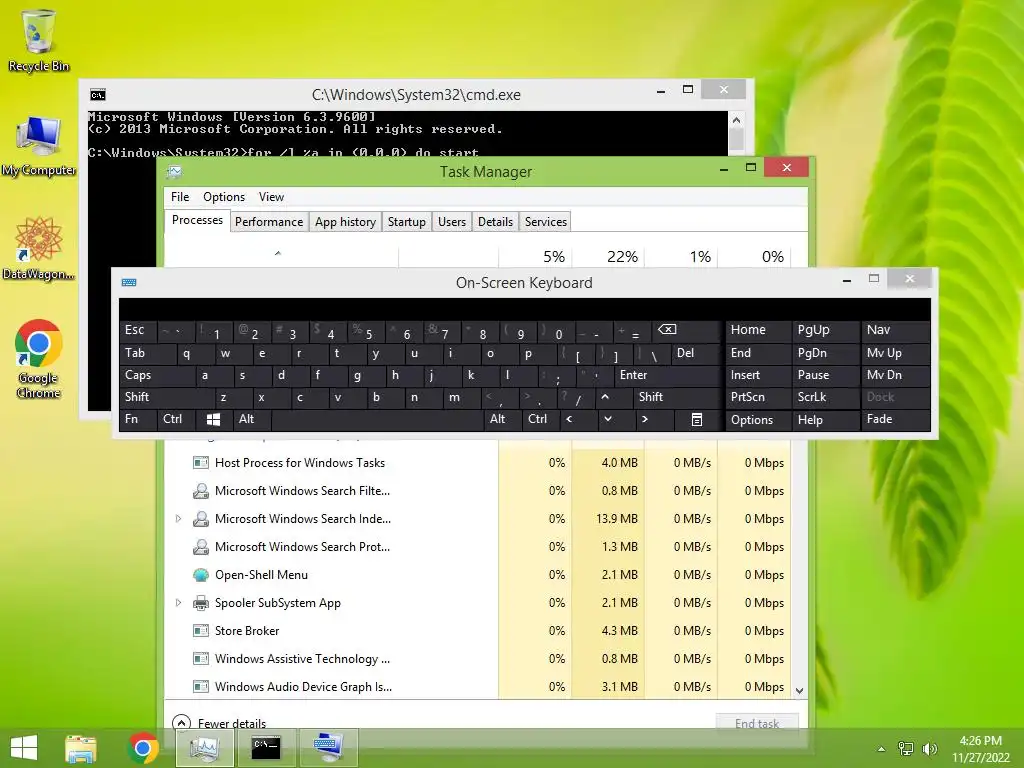The image size is (1024, 768).
Task: Click the cmd.exe title bar system icon
Action: [x=98, y=95]
